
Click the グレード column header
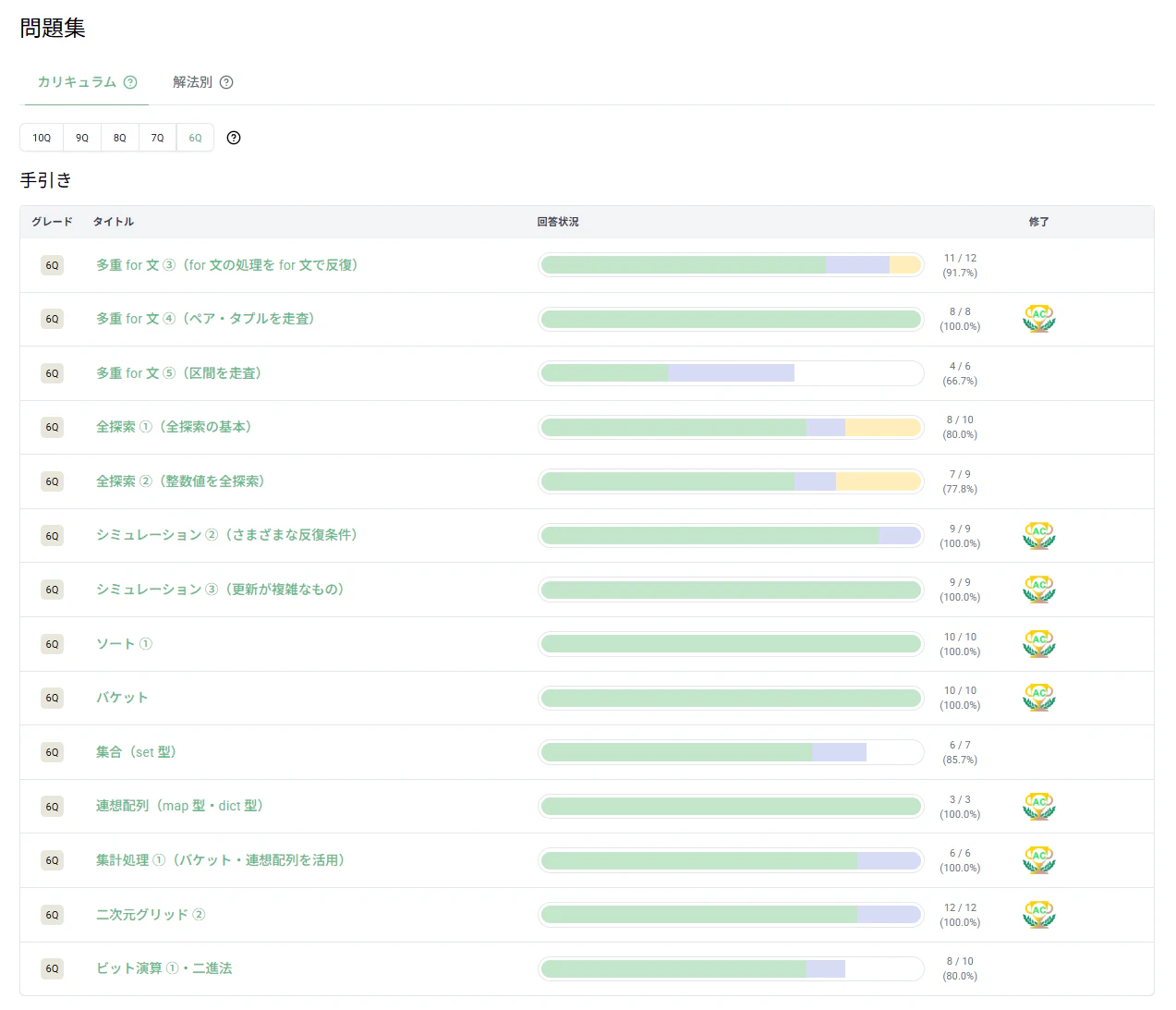[52, 222]
